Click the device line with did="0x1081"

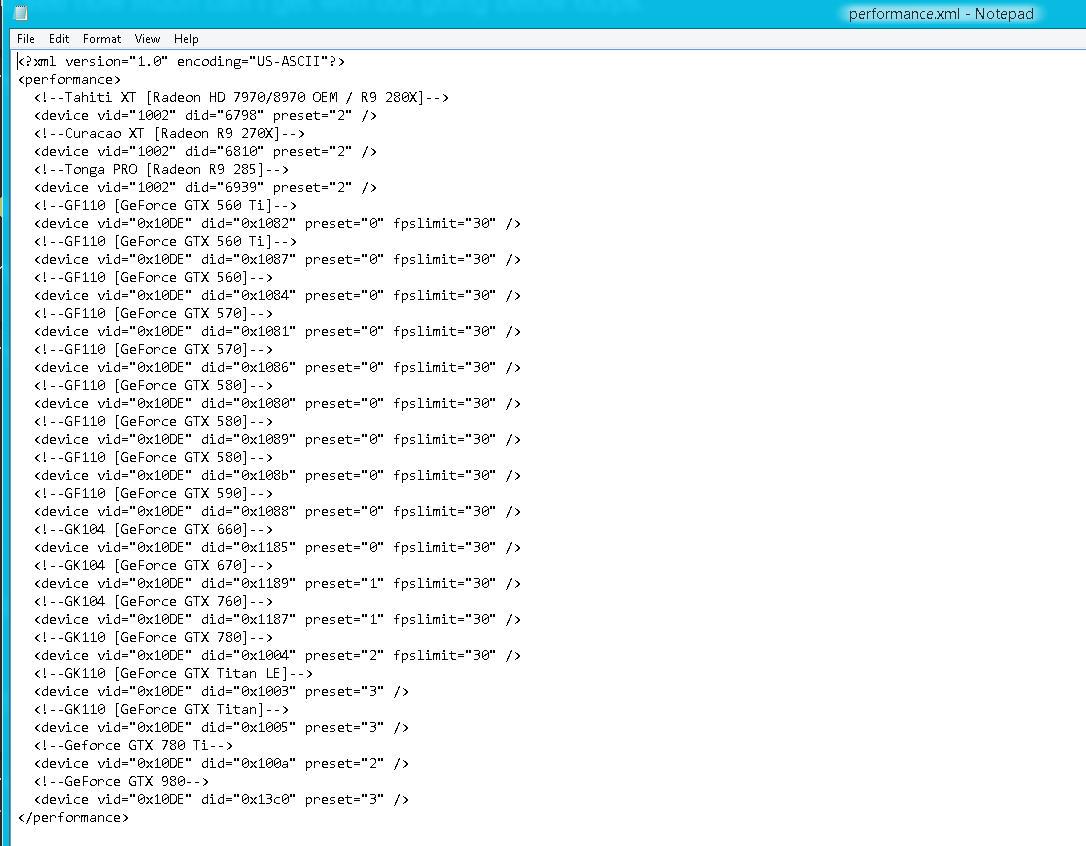click(x=277, y=331)
